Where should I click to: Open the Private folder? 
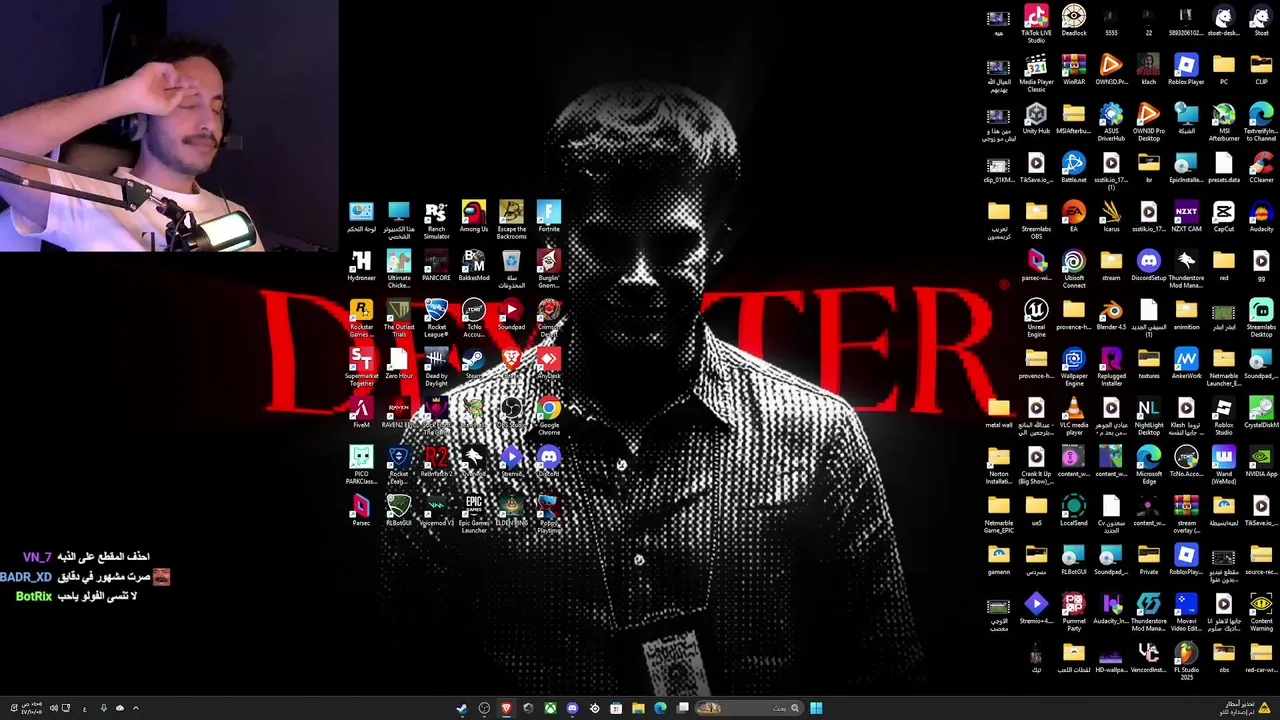tap(1149, 560)
